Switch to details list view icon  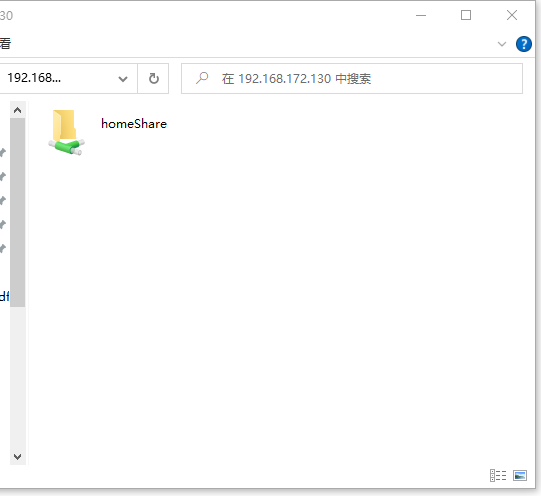tap(498, 476)
